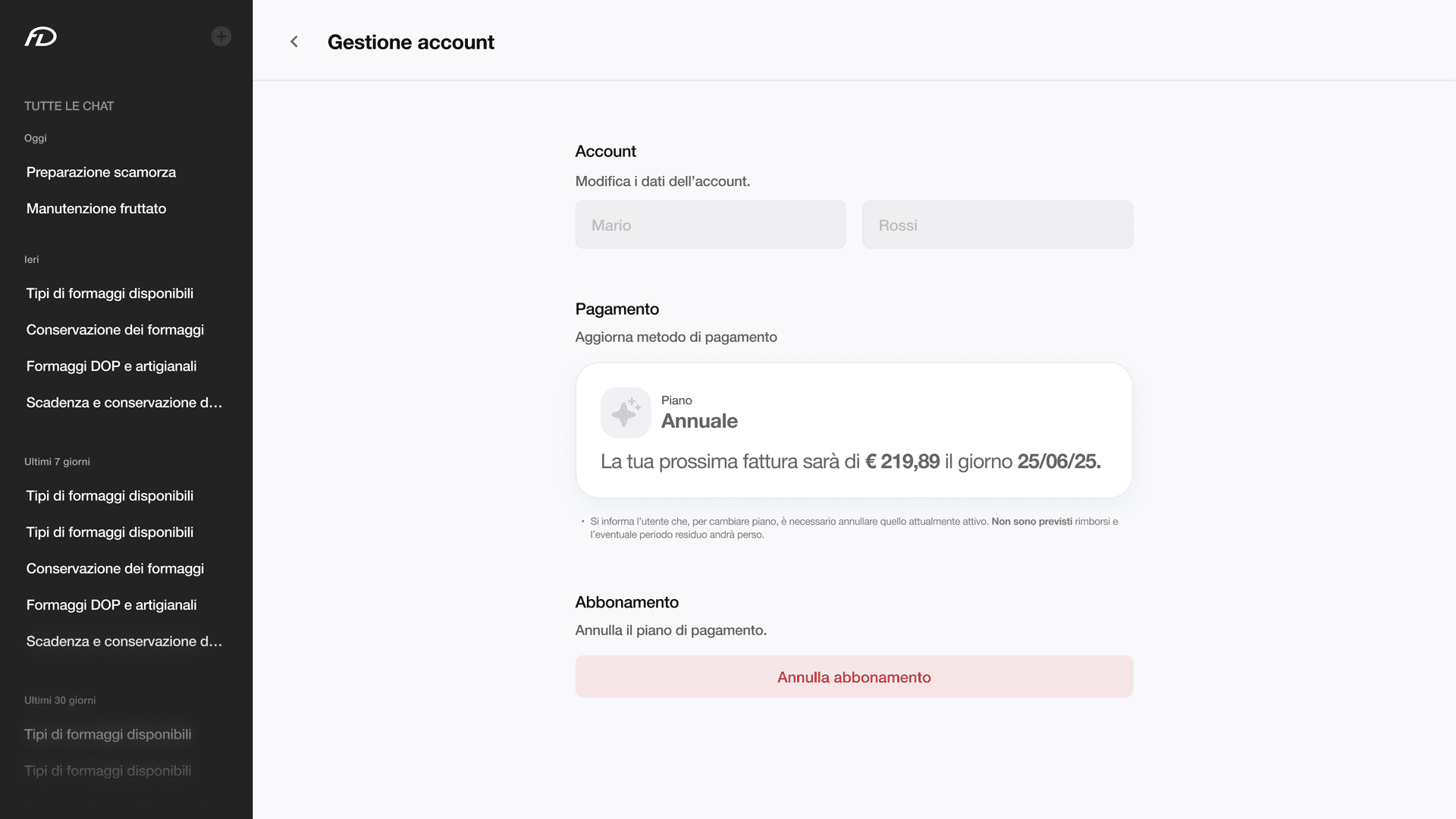Start a new chat with plus icon
1456x819 pixels.
[x=221, y=36]
